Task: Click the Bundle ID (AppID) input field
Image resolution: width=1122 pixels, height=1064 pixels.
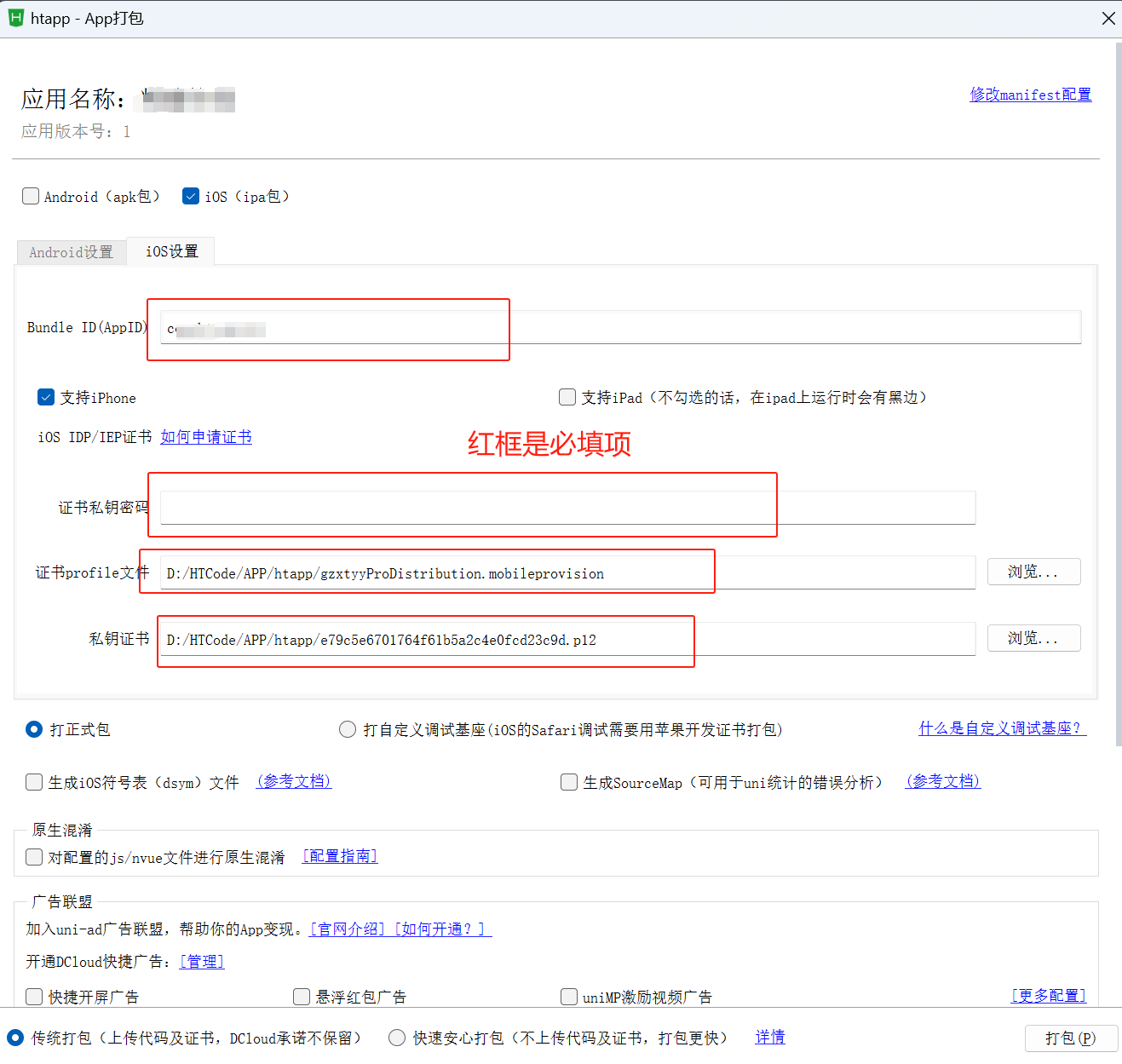Action: (620, 328)
